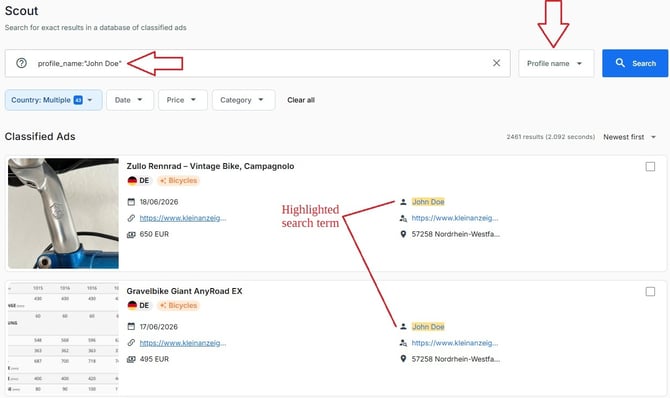The image size is (670, 398).
Task: Click the person icon in Zullo Rennrad card
Action: [403, 202]
